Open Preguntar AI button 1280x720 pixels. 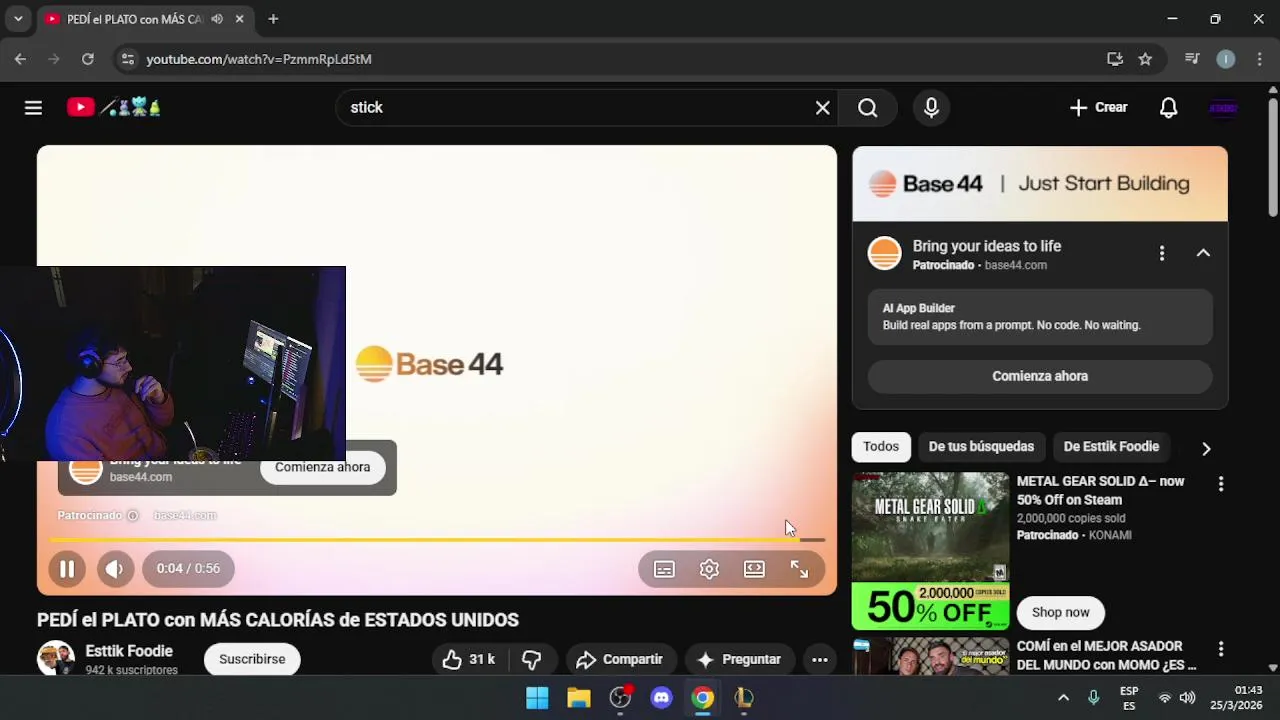click(739, 659)
